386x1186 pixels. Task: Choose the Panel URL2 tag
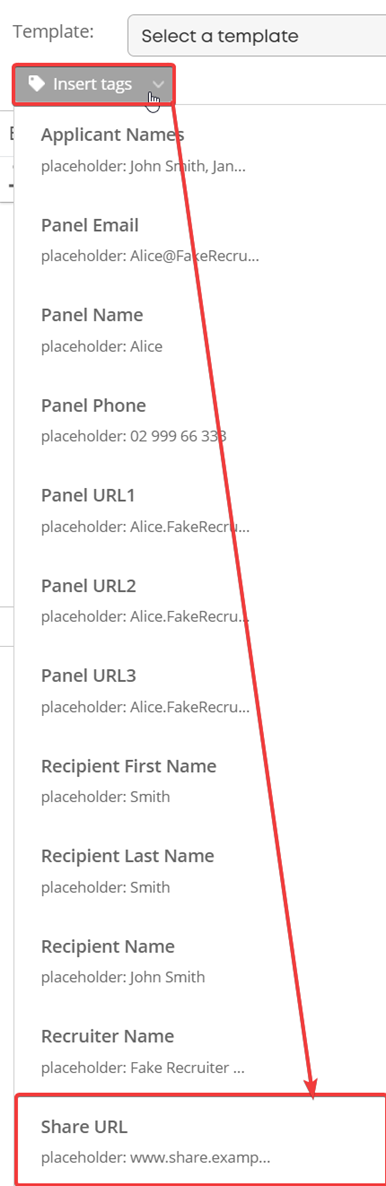200,600
